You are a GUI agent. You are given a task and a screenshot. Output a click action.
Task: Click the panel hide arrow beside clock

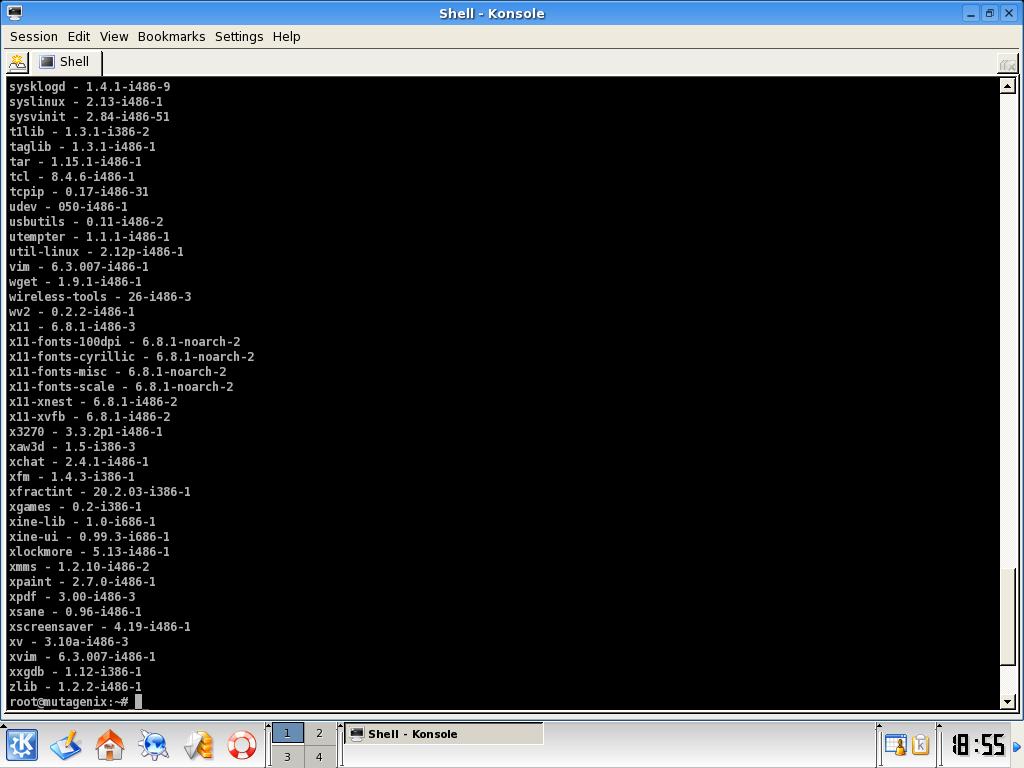1017,746
